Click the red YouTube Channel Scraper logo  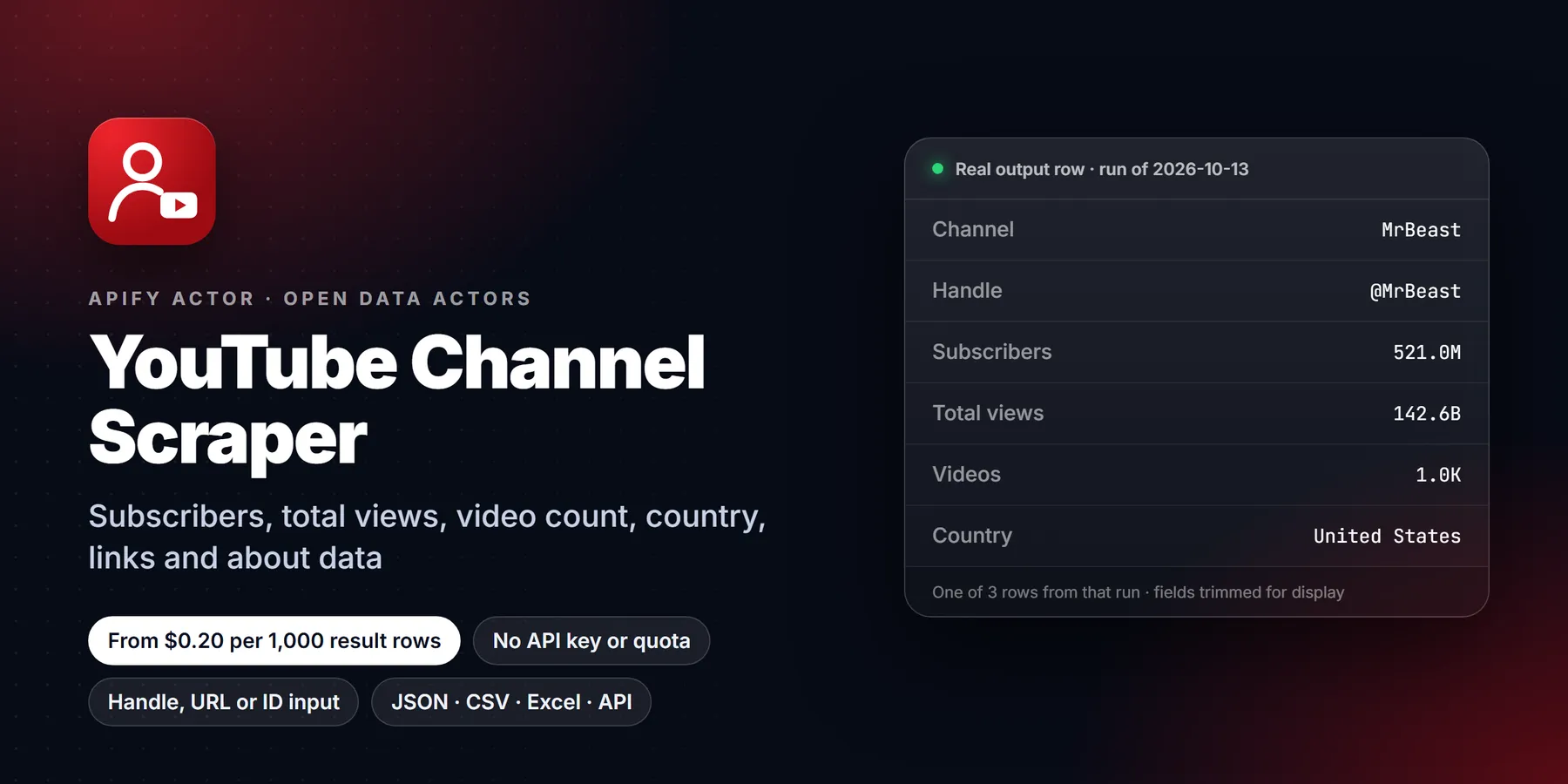152,181
